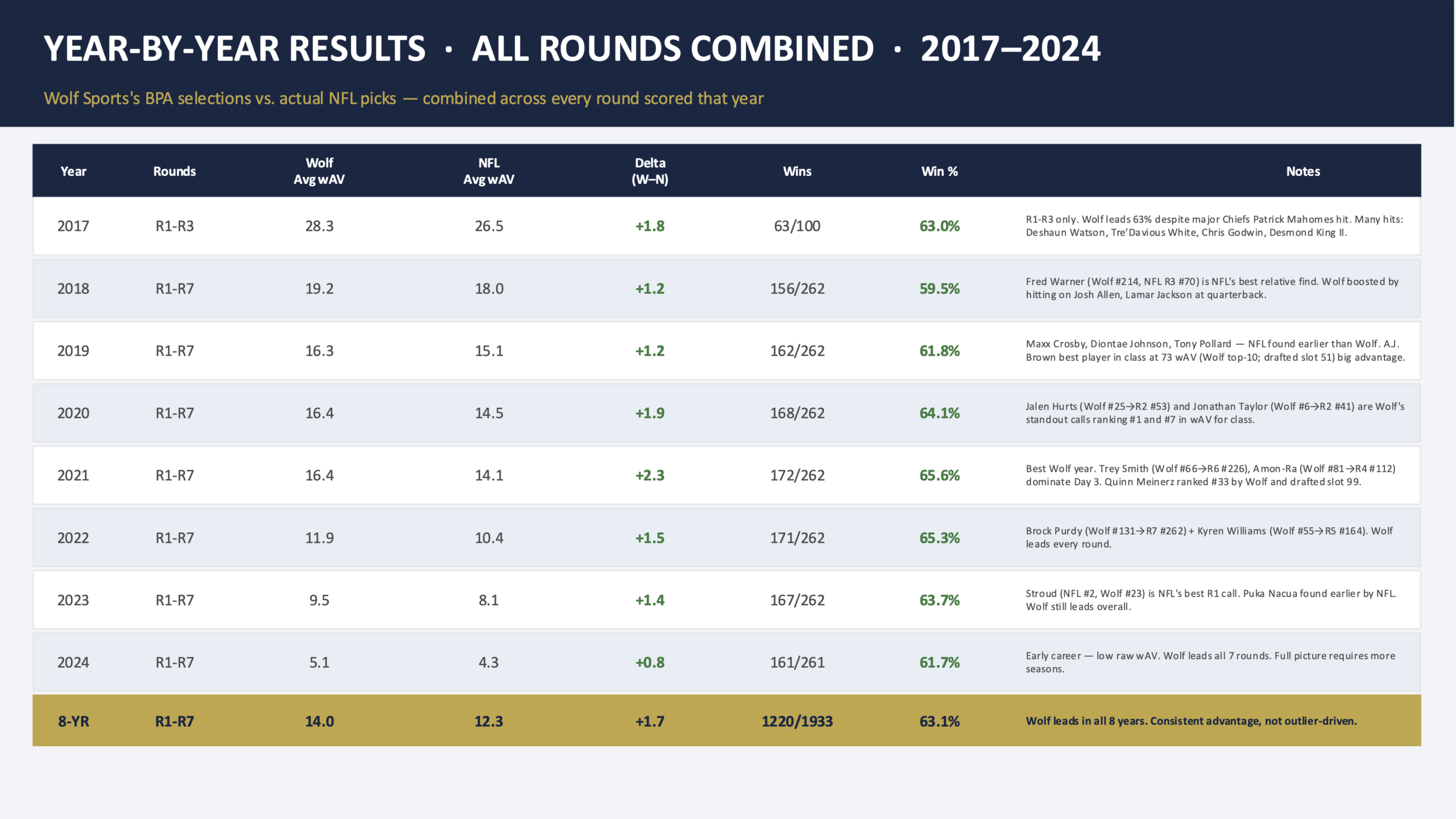Select the 'Notes' column header
1456x819 pixels.
(1303, 171)
